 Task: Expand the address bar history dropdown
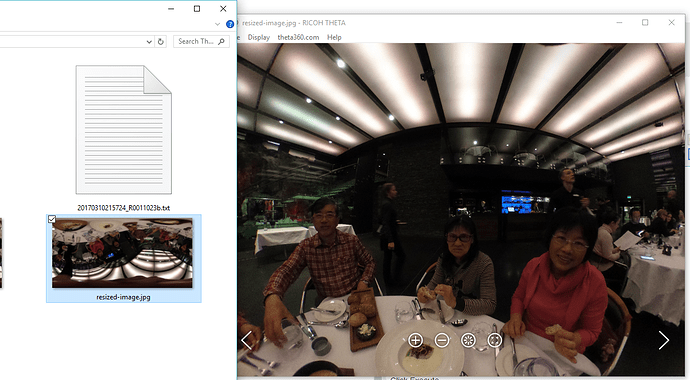pyautogui.click(x=149, y=42)
